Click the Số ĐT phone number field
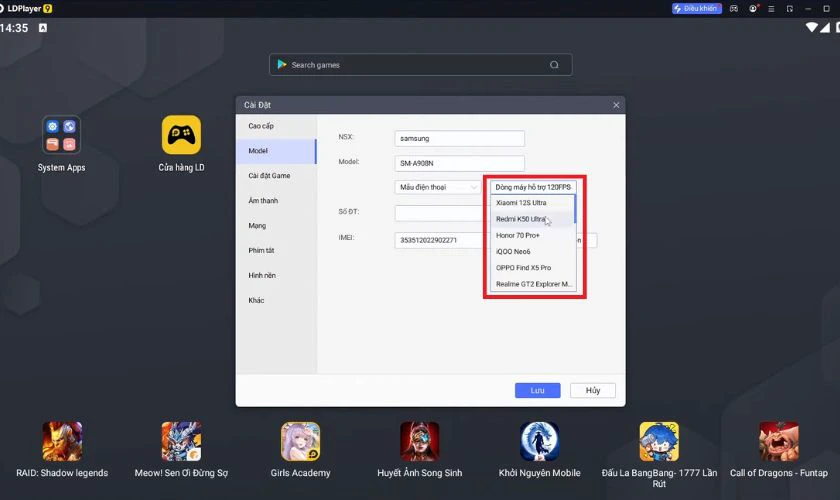The width and height of the screenshot is (840, 500). pos(439,213)
